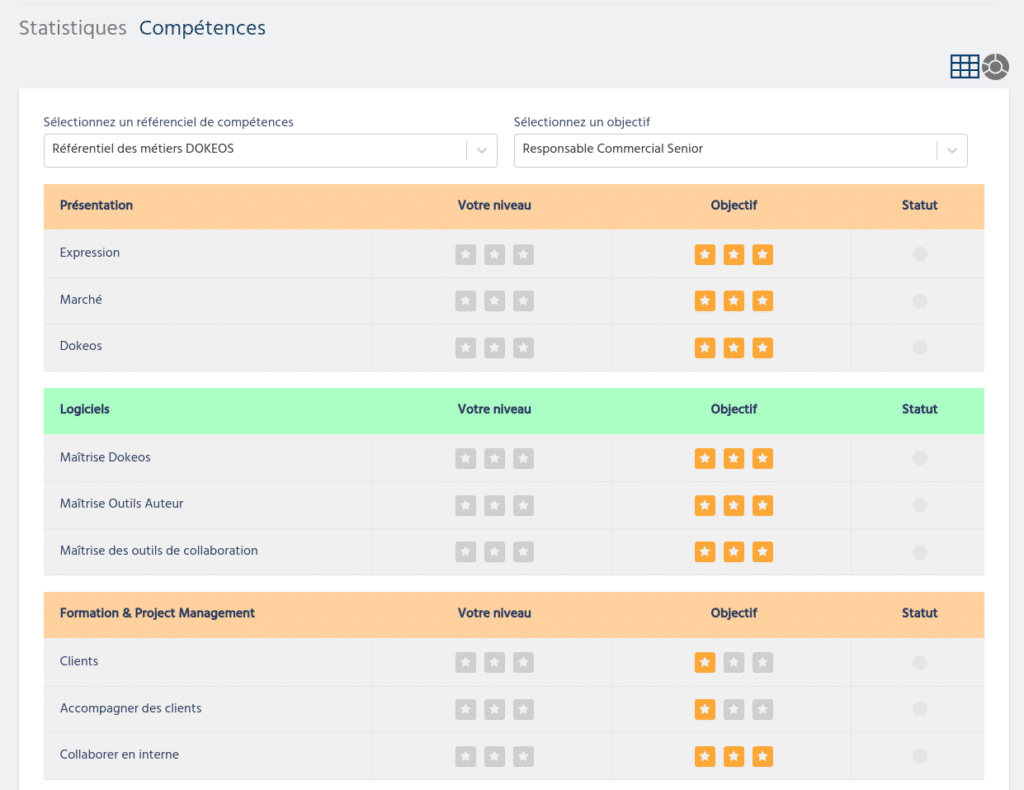This screenshot has width=1024, height=790.
Task: Toggle the Expression status indicator
Action: coord(920,254)
